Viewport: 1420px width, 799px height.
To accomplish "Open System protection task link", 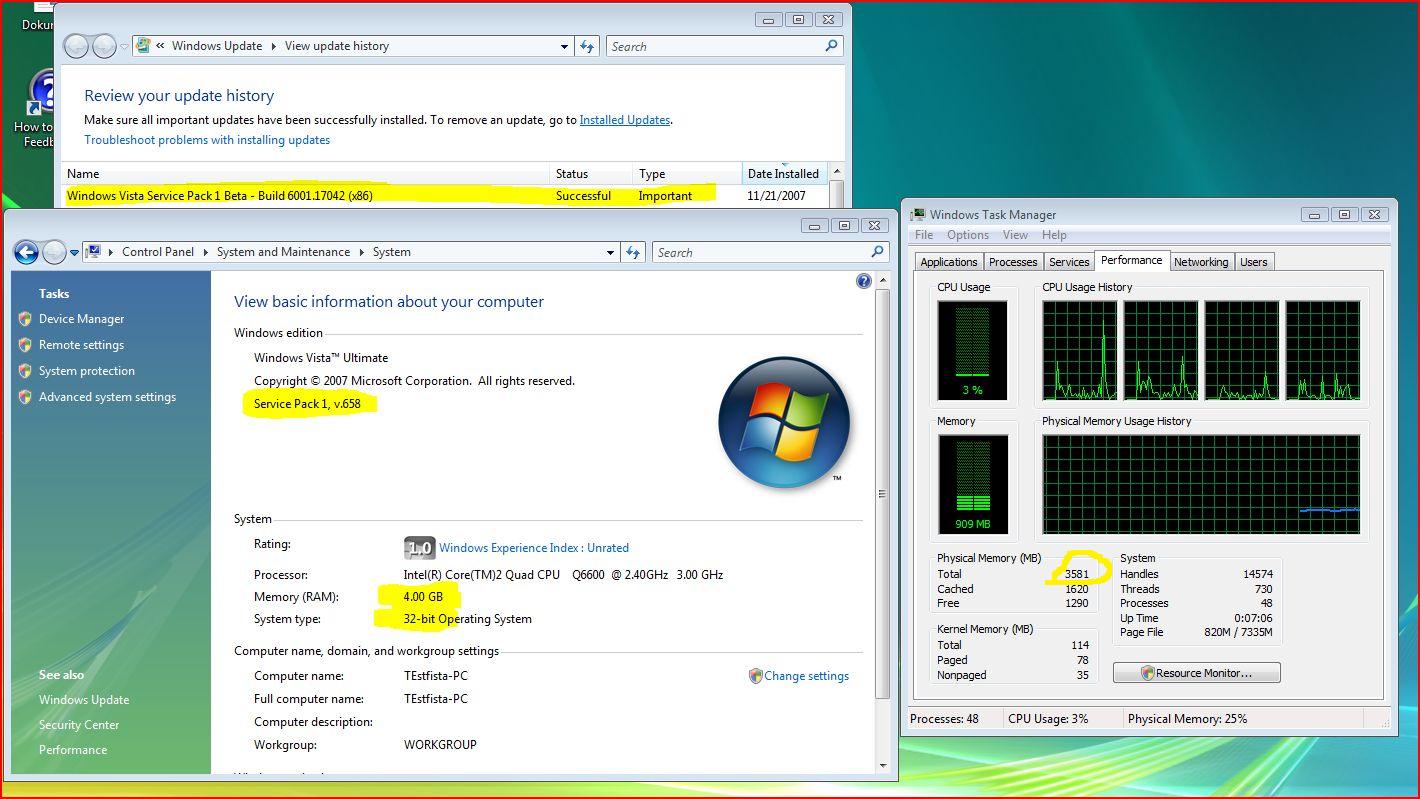I will (x=87, y=371).
